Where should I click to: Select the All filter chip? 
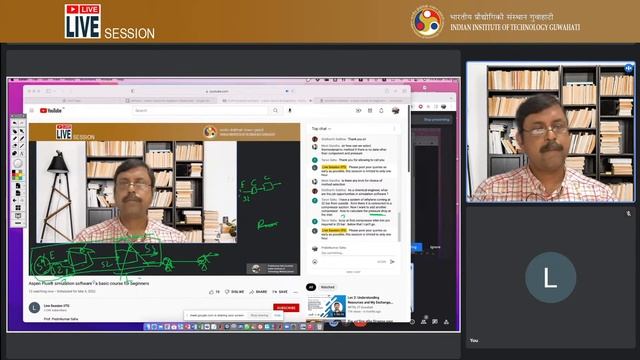coord(311,287)
